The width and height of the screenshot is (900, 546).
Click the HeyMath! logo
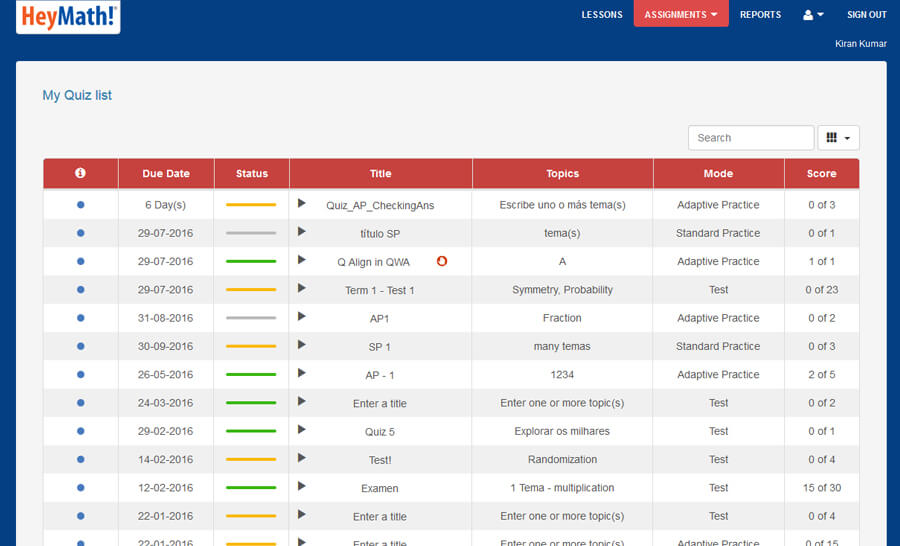pos(68,16)
